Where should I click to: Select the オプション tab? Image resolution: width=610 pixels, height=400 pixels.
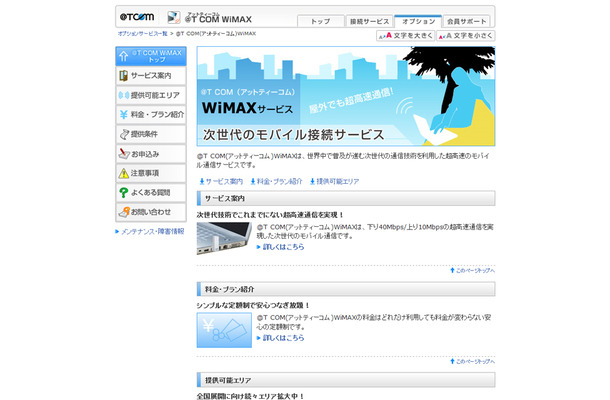pyautogui.click(x=418, y=21)
